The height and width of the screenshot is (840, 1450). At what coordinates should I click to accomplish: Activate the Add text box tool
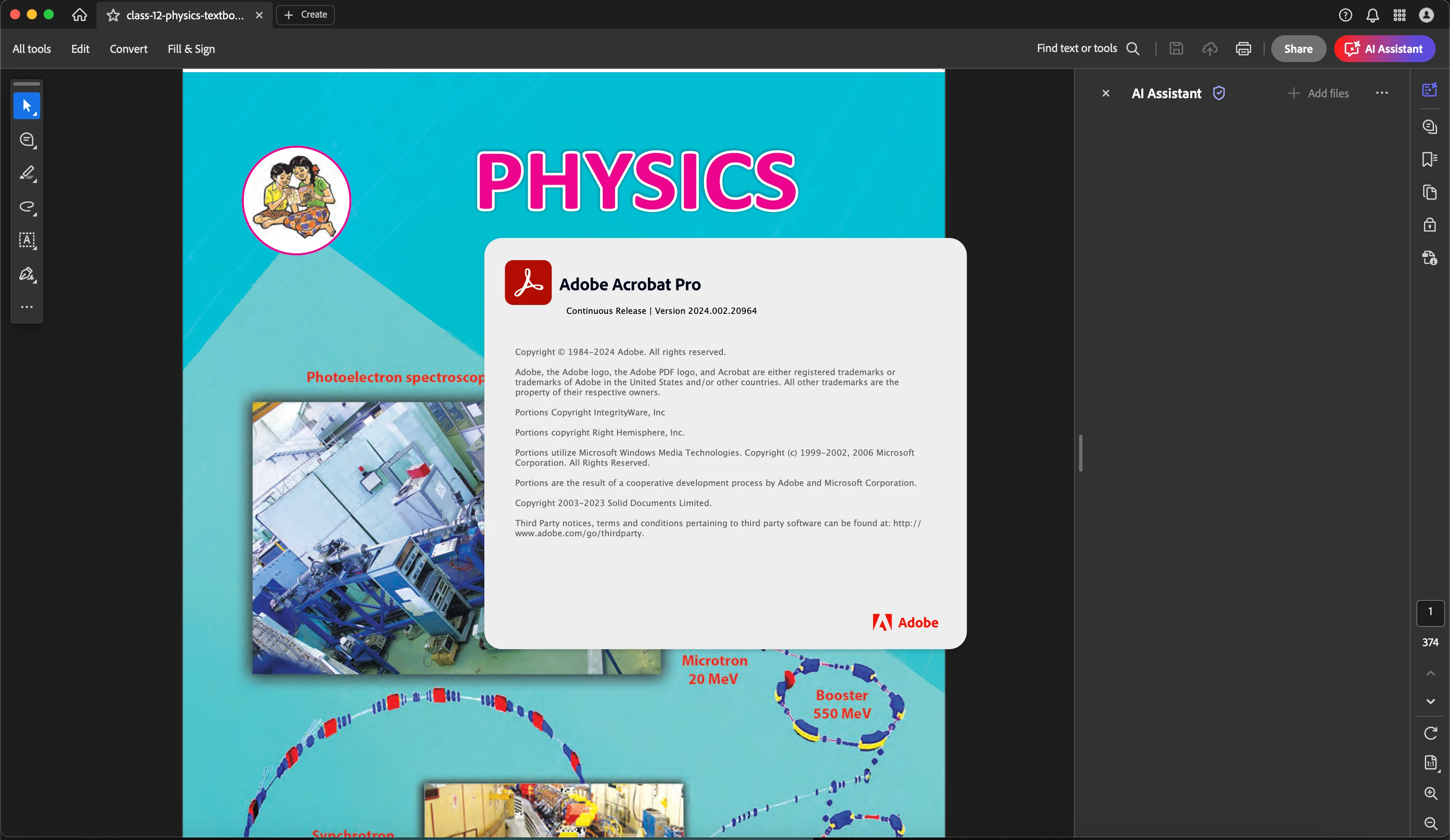26,240
